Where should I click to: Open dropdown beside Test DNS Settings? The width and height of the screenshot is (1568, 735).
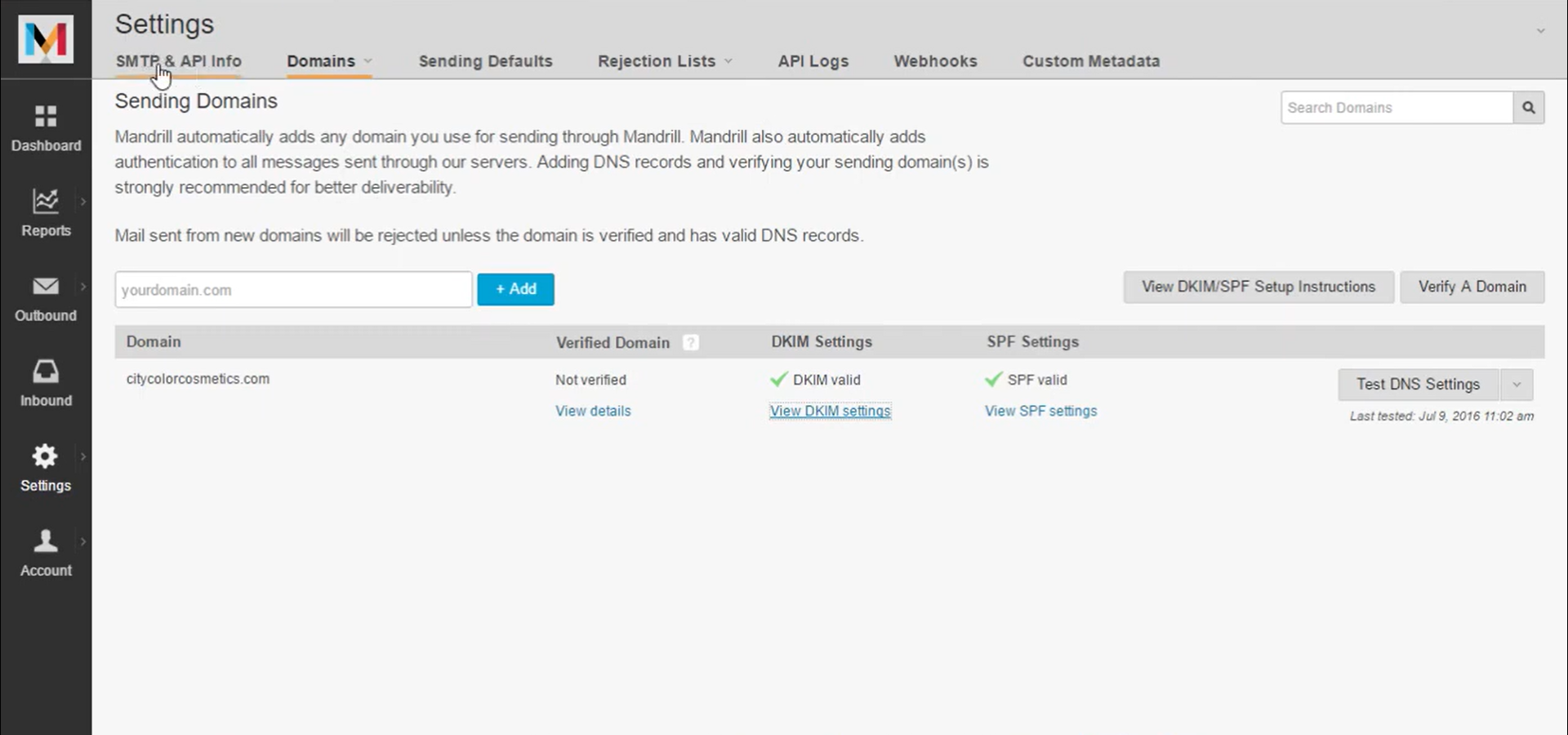(1517, 385)
